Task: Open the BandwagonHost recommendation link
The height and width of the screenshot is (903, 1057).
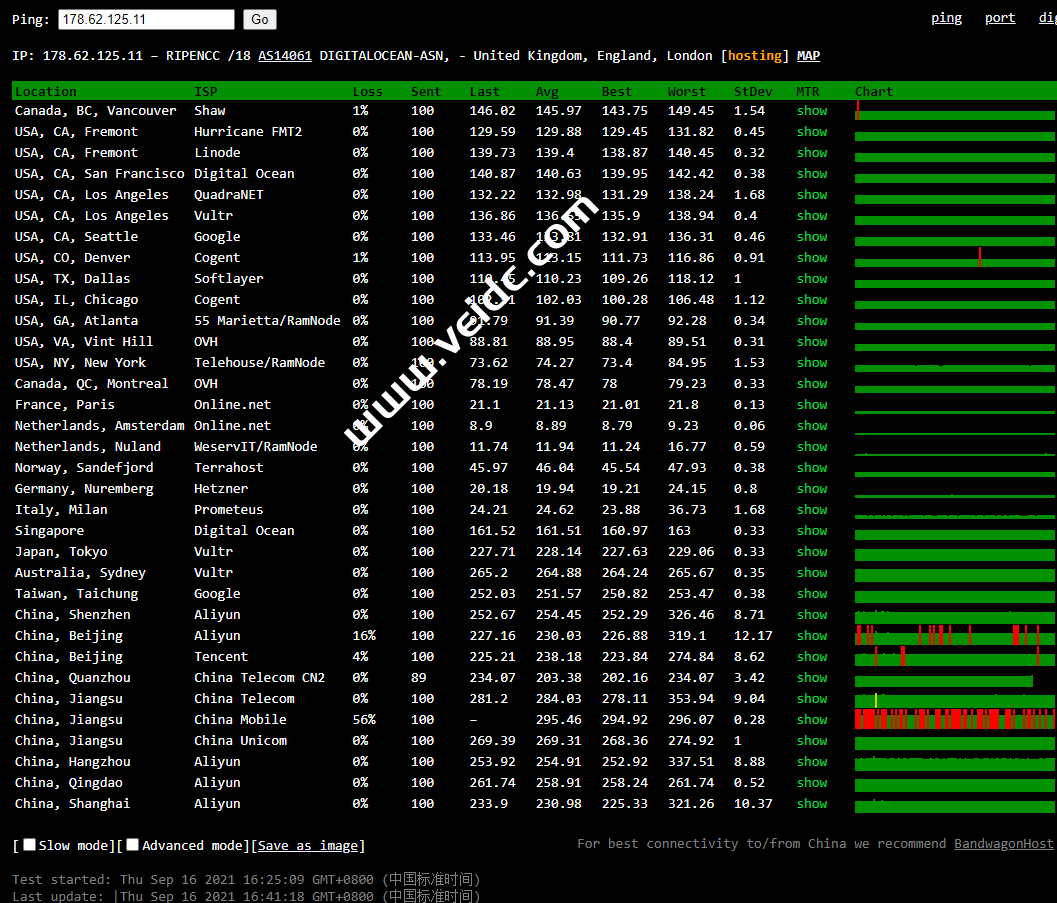Action: coord(1003,844)
